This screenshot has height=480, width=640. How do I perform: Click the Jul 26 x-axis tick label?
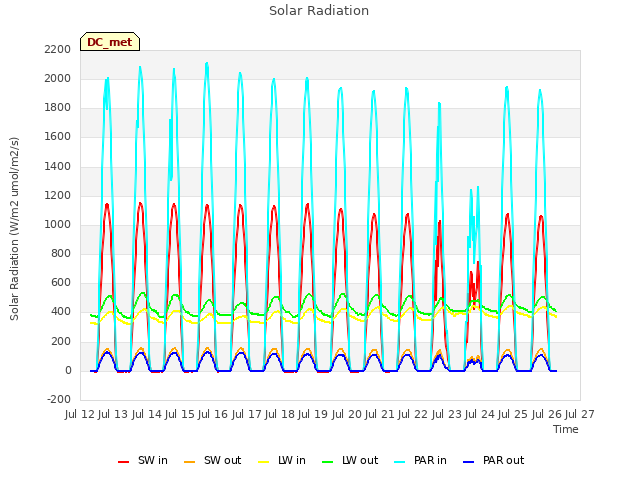pos(547,414)
